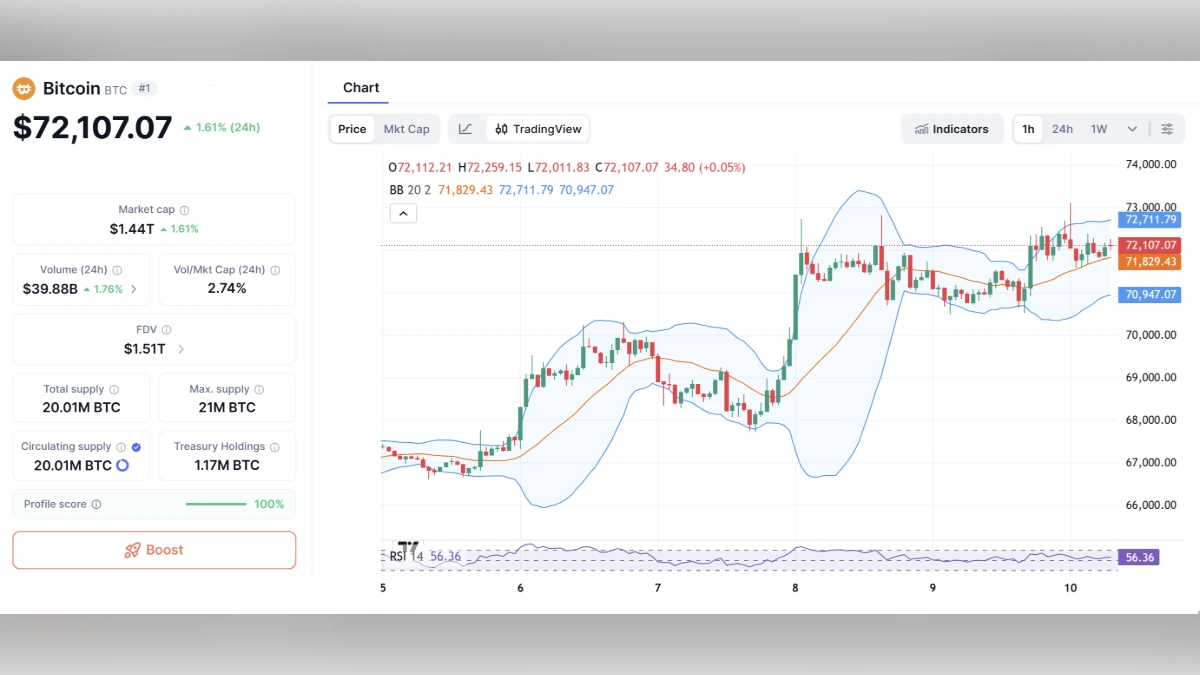Viewport: 1200px width, 675px height.
Task: Switch to the Chart tab
Action: click(361, 87)
